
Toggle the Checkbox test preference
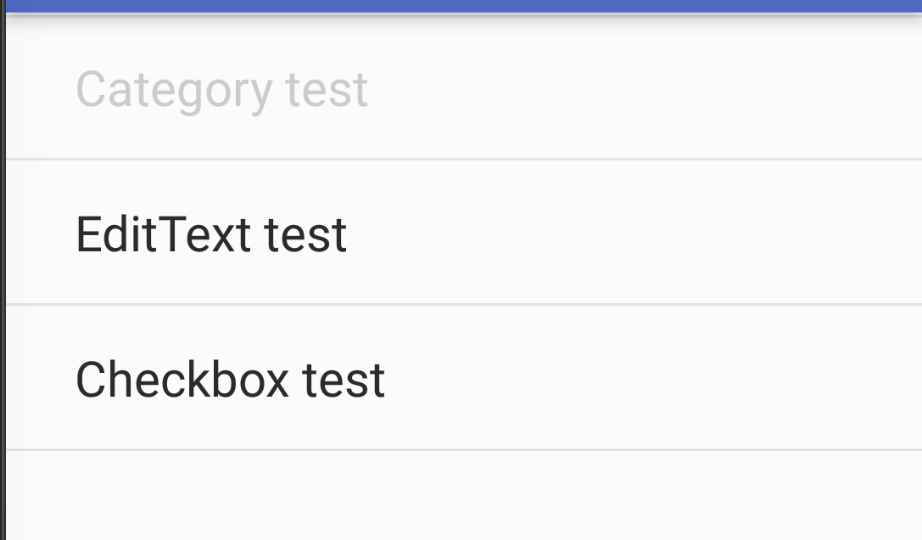click(x=464, y=378)
